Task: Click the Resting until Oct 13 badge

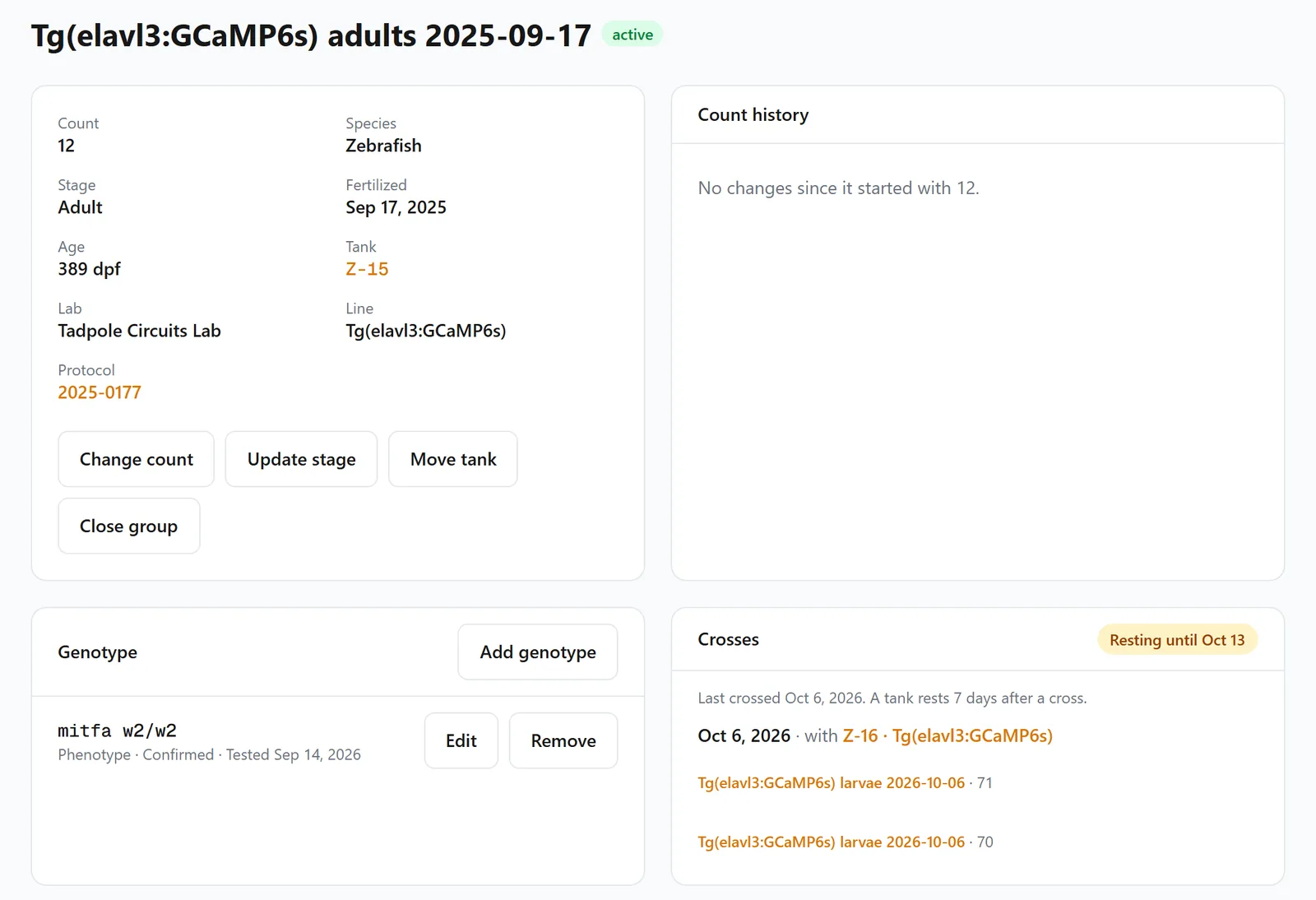Action: (1177, 640)
